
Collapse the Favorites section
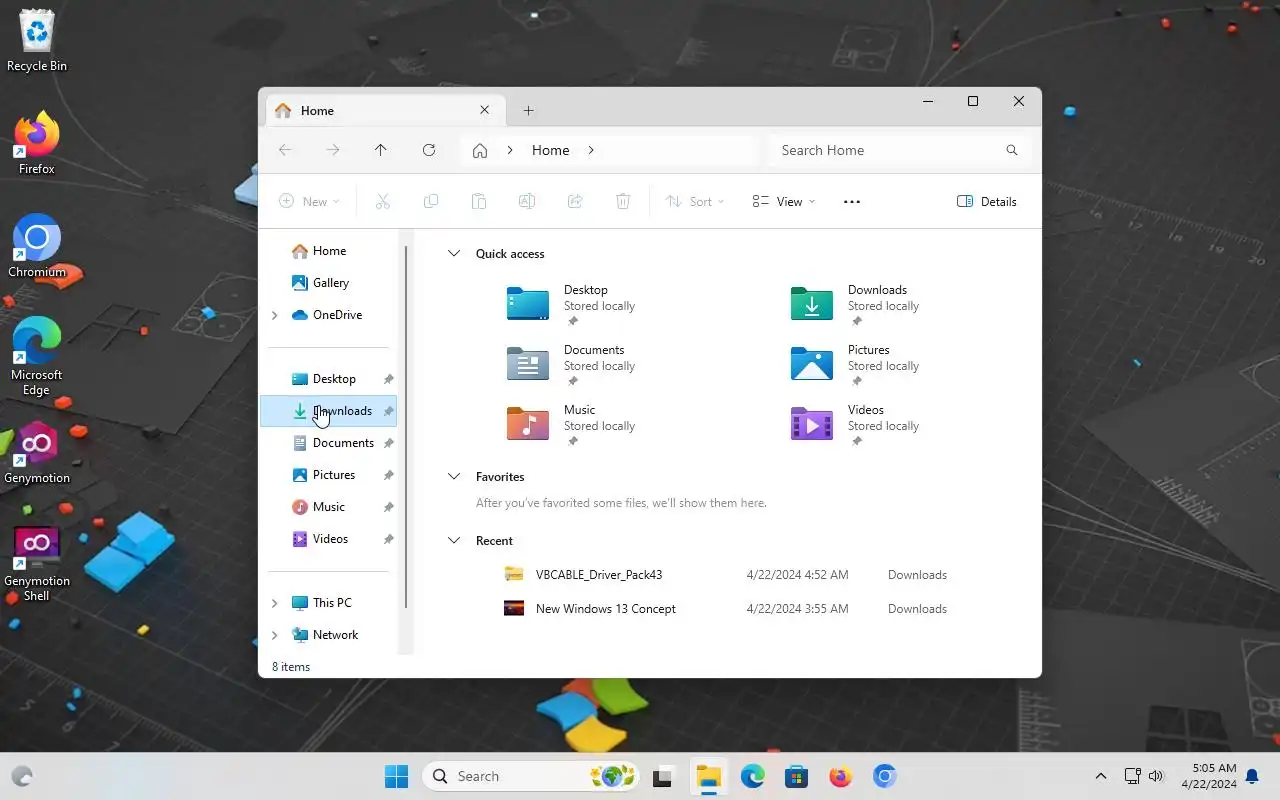point(454,477)
